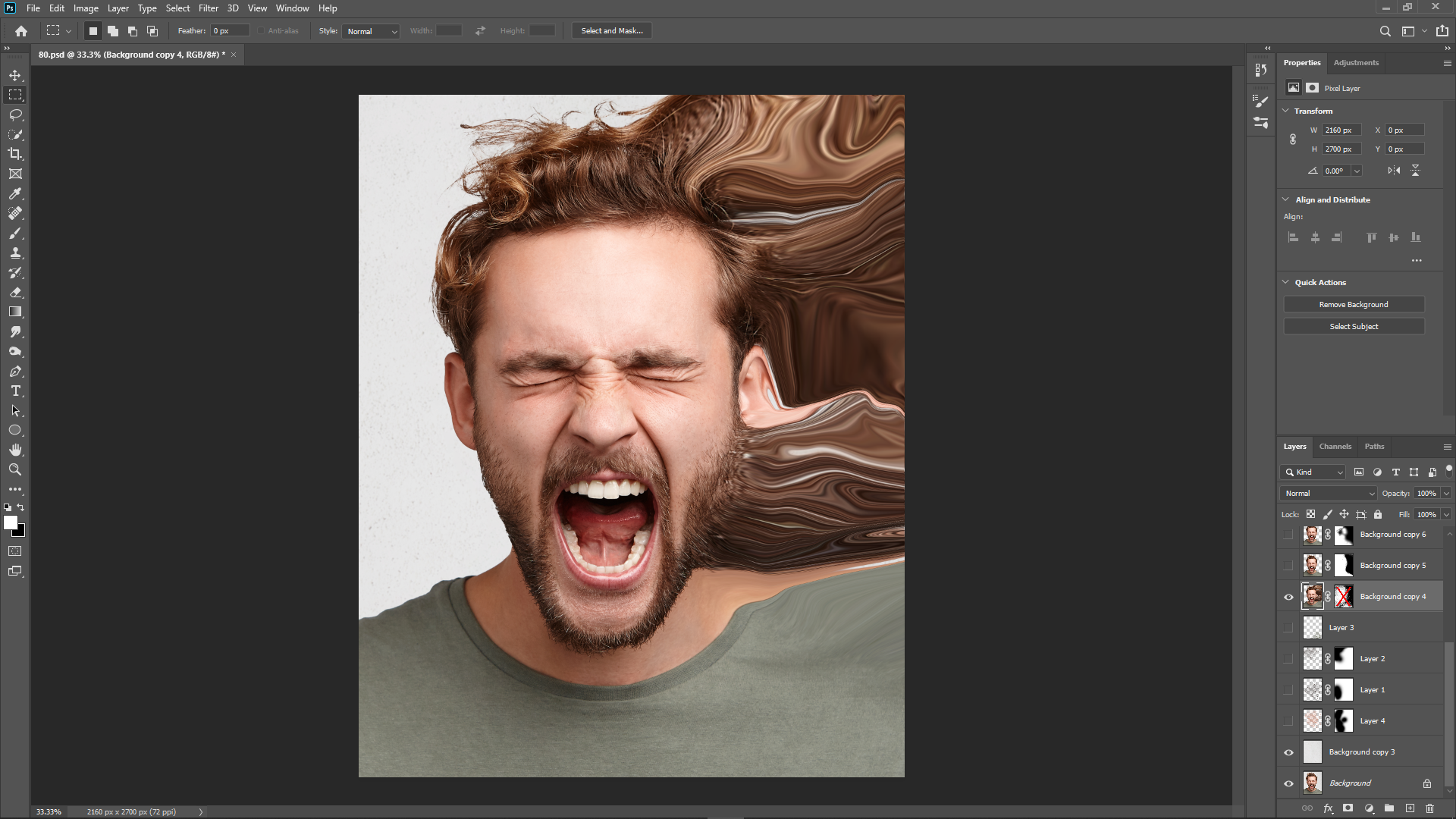Create a new layer with plus icon
1456x819 pixels.
(x=1410, y=808)
